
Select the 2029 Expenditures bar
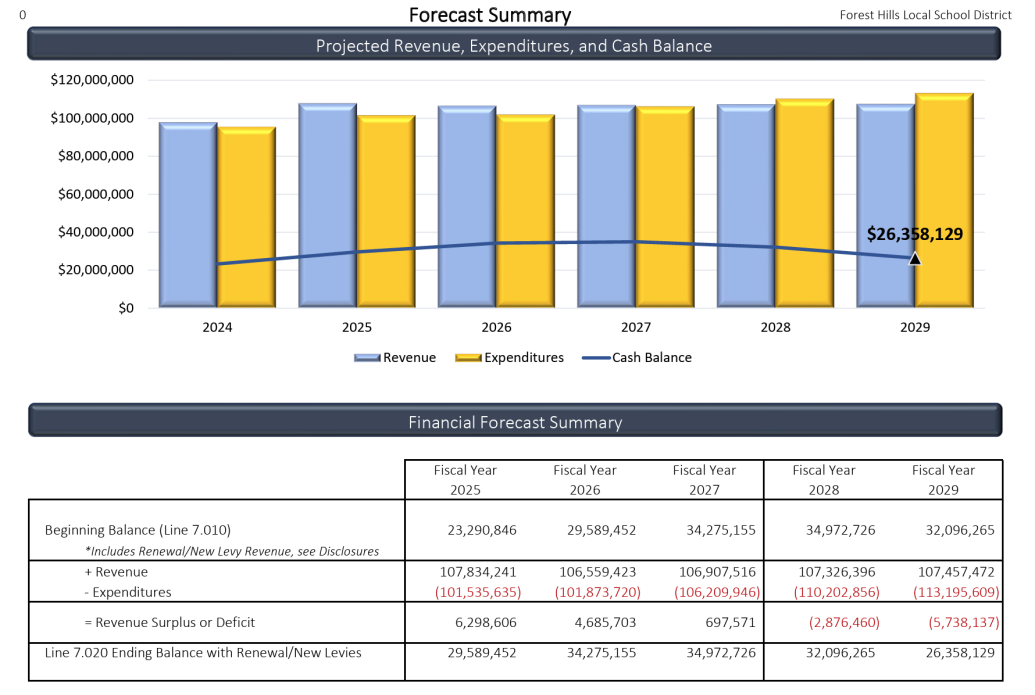pyautogui.click(x=943, y=200)
